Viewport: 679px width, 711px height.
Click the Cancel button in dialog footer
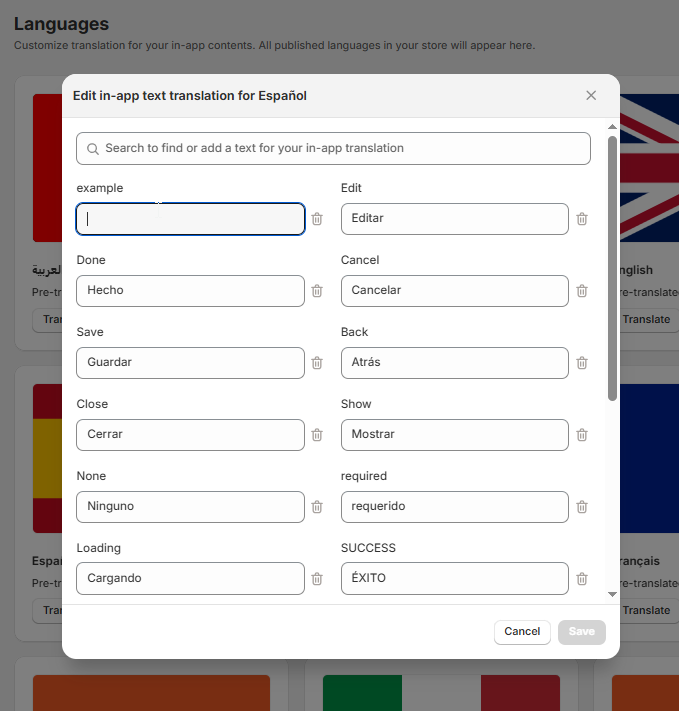pyautogui.click(x=522, y=632)
